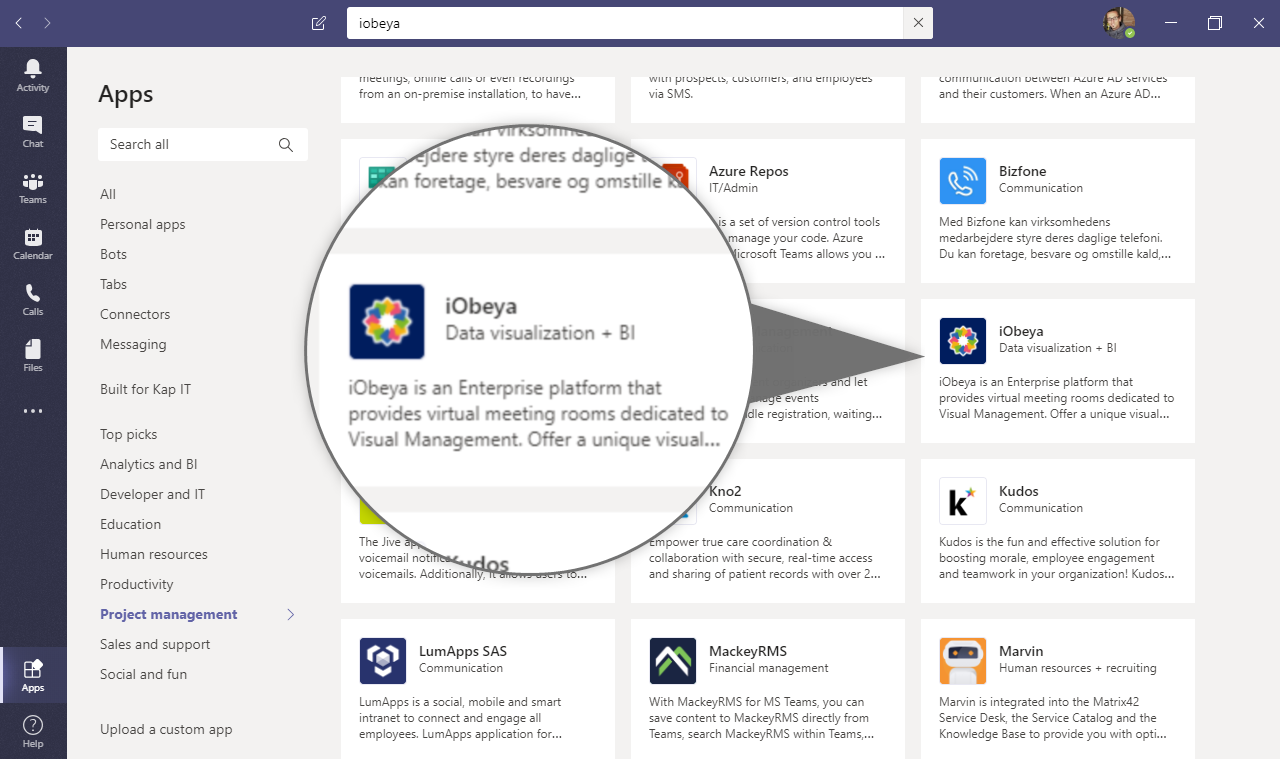
Task: Click the Marvin Human resources + recruiting subtitle
Action: pos(1078,668)
